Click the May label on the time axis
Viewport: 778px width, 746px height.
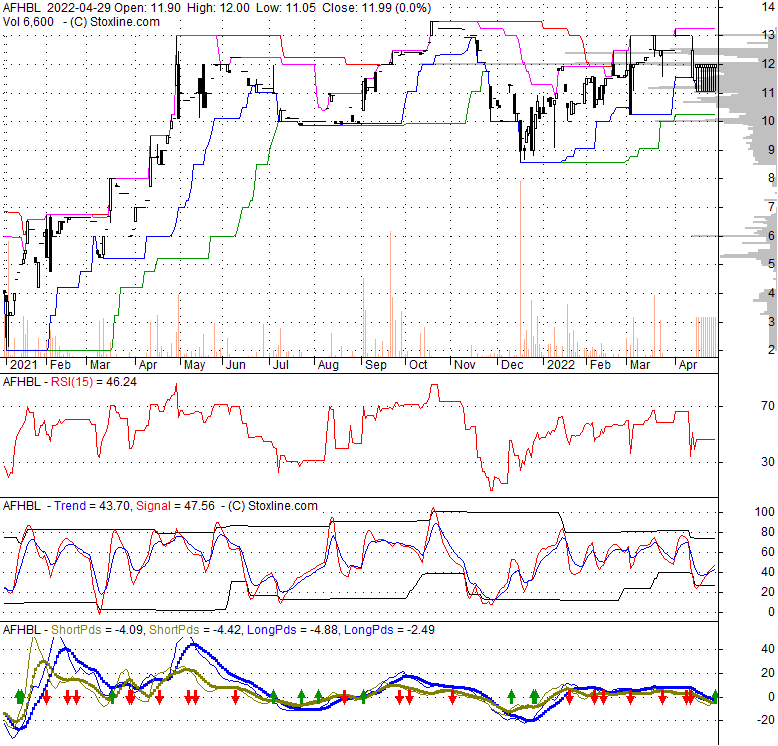tap(194, 365)
